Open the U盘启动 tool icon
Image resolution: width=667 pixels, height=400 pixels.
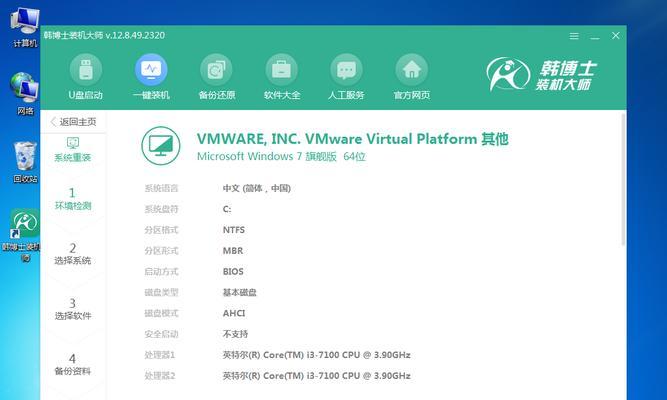pos(86,70)
